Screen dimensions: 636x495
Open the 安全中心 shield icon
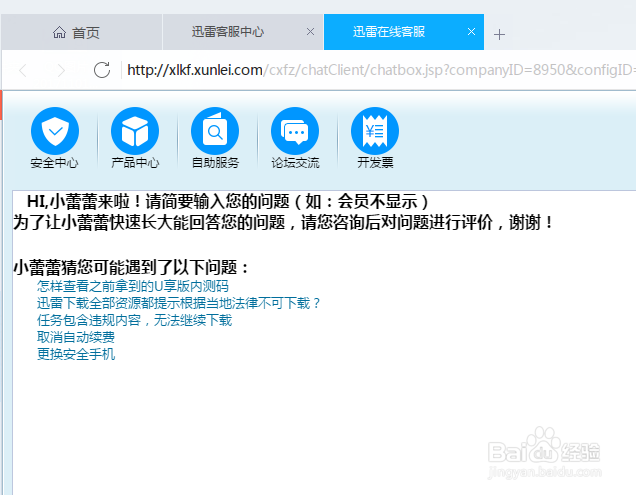point(55,131)
